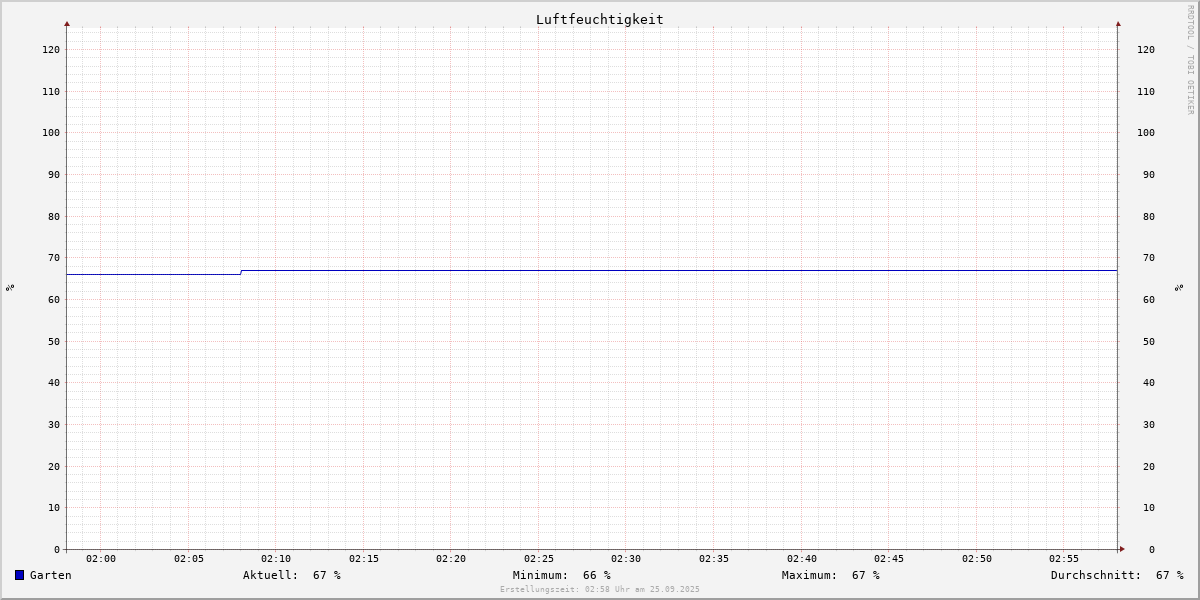Click the 60 label on right axis
The width and height of the screenshot is (1200, 600).
[x=1148, y=299]
